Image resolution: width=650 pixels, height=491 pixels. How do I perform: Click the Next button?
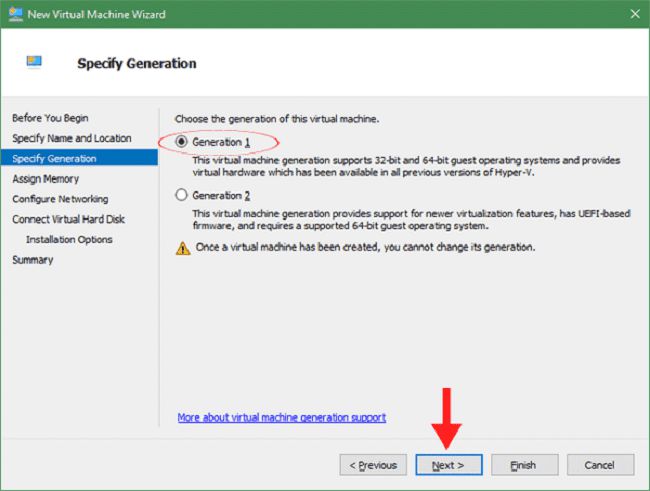point(449,465)
